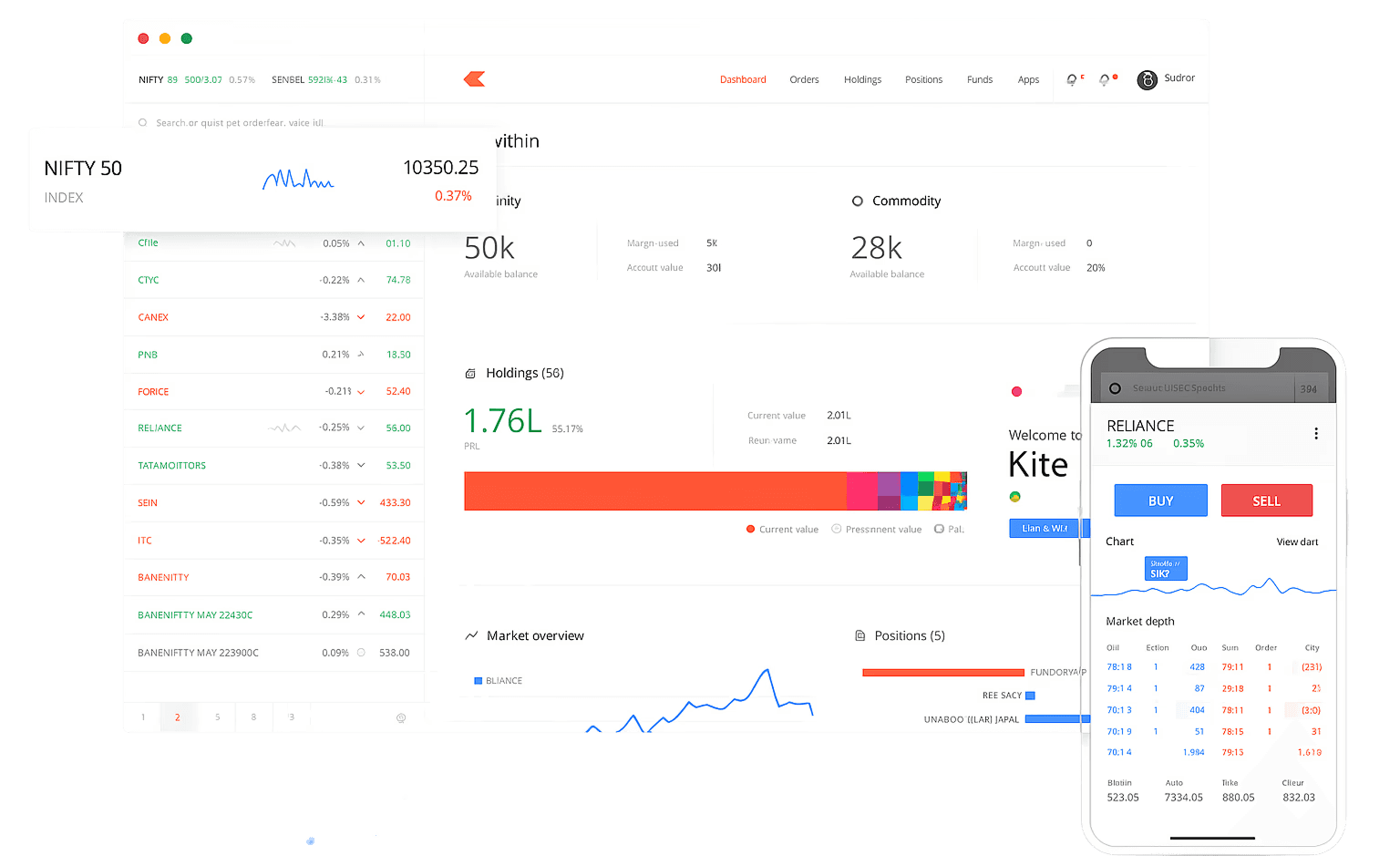The image size is (1400, 856).
Task: Click the up chevron in CTYC row
Action: 361,280
